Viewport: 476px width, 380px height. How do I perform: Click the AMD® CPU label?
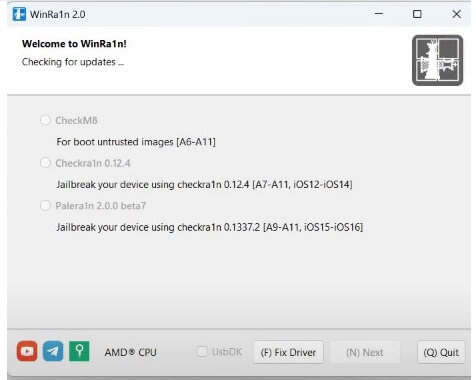131,352
